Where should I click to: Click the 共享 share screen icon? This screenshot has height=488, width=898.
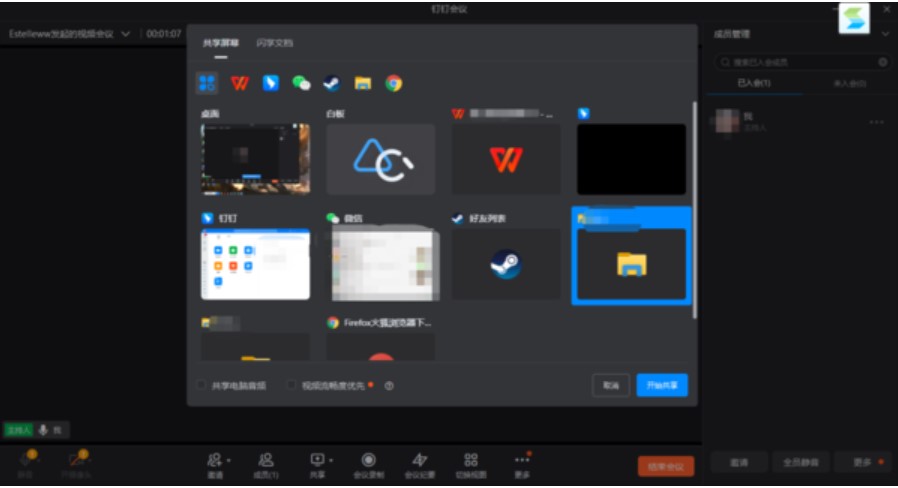(x=317, y=459)
